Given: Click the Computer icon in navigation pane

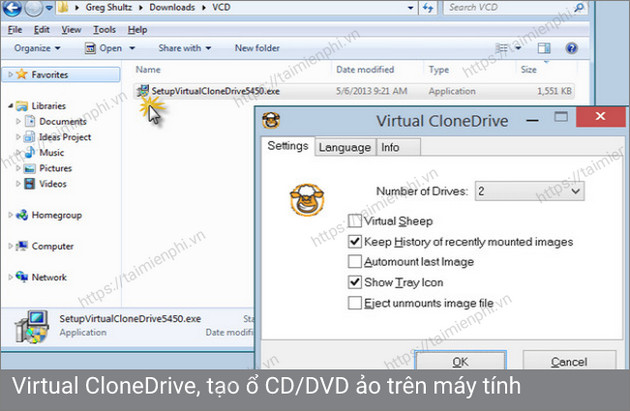Looking at the screenshot, I should pos(22,246).
